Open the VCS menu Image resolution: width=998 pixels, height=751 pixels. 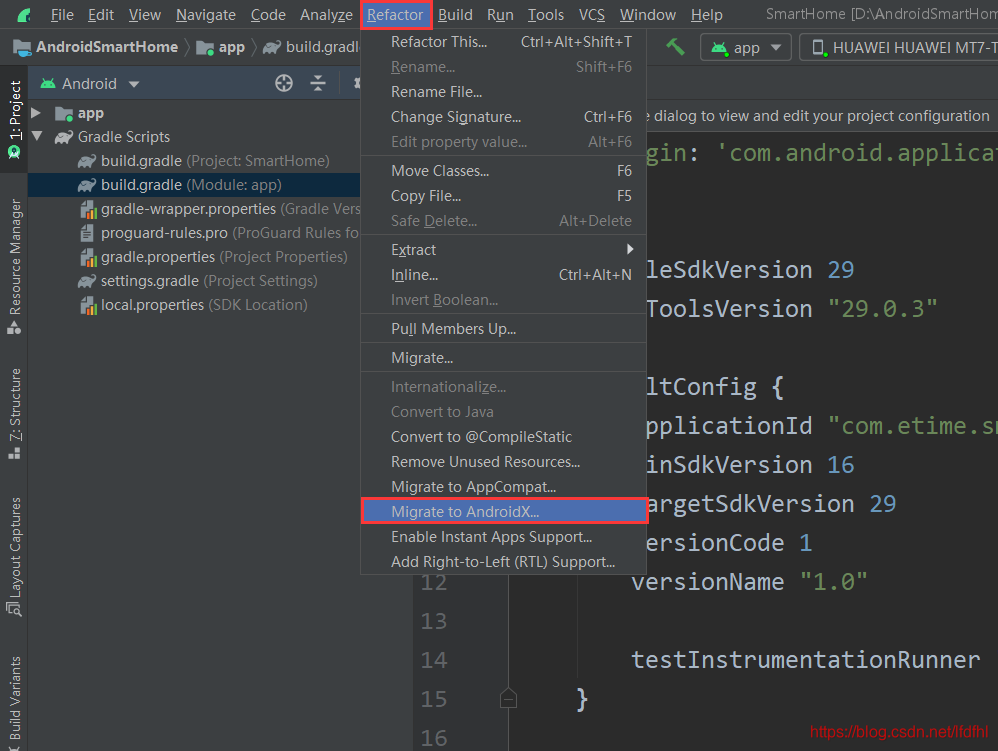pyautogui.click(x=591, y=15)
